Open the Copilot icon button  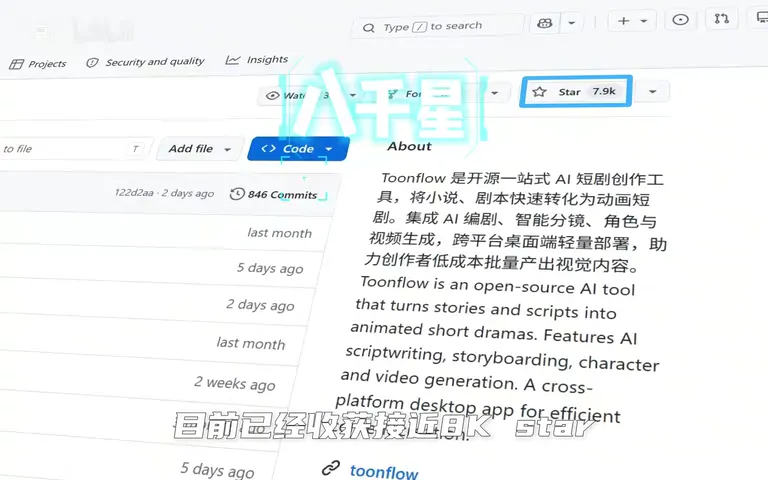545,23
